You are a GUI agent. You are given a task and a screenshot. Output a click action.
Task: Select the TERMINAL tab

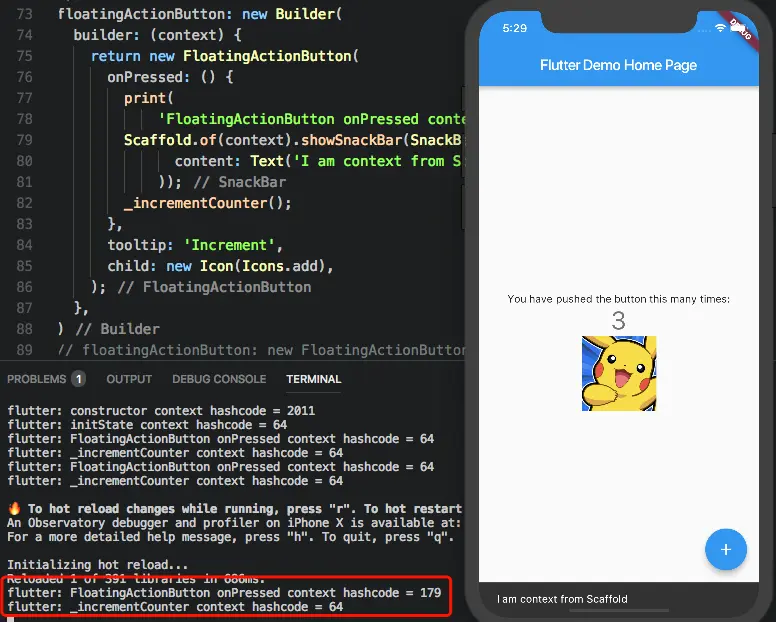pos(314,379)
